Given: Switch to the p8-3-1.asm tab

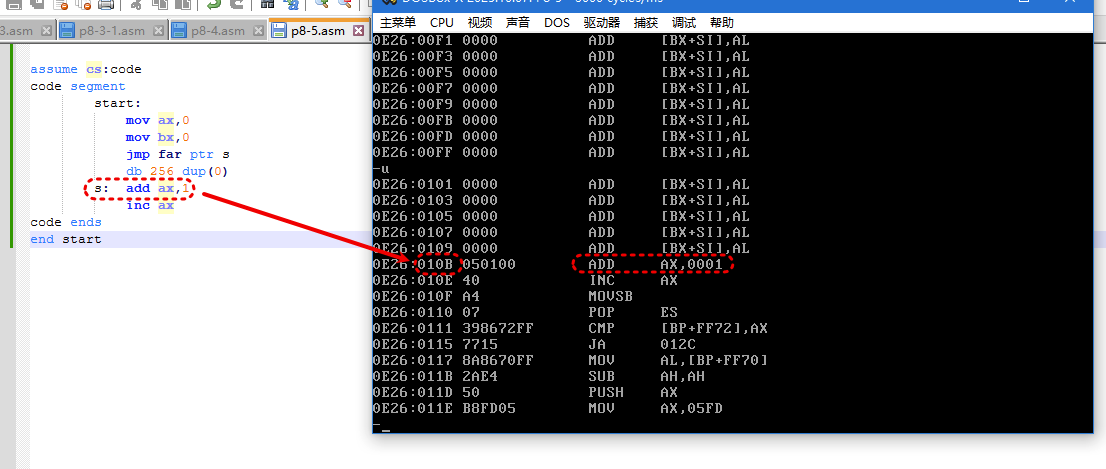Looking at the screenshot, I should pyautogui.click(x=112, y=30).
